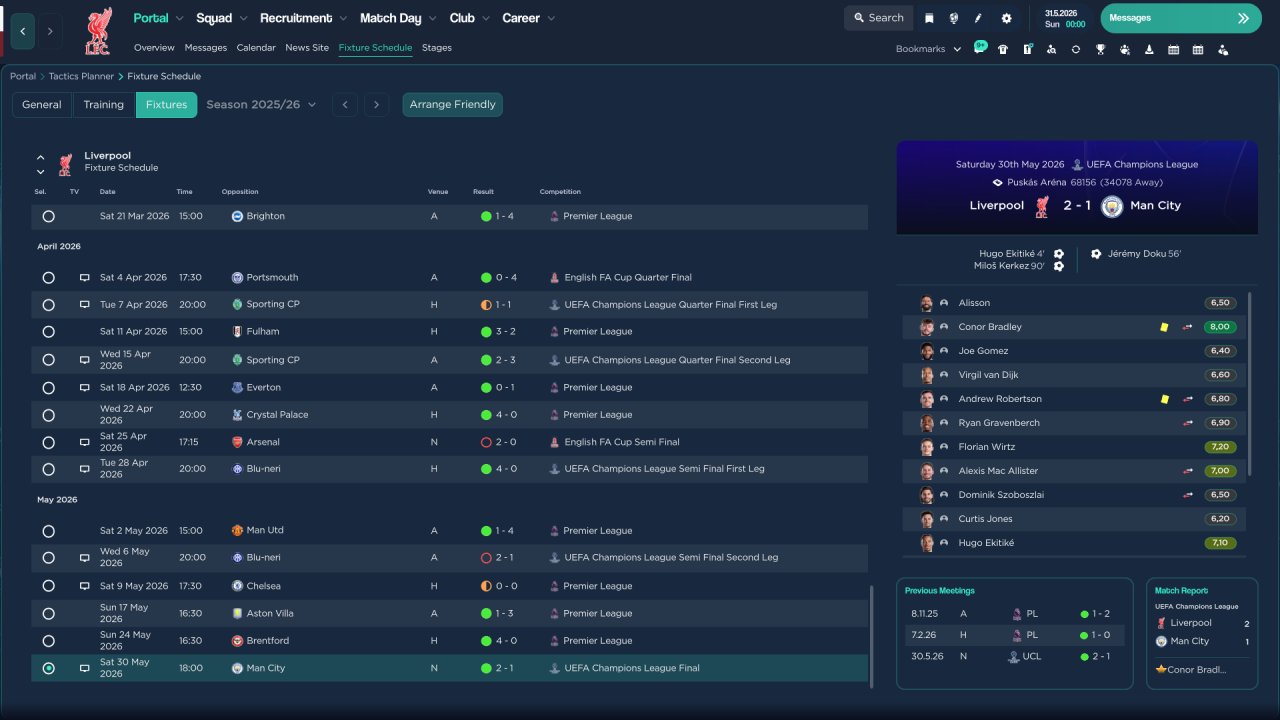Open the shirt icon in bookmarks bar
Viewport: 1280px width, 720px height.
[1003, 49]
